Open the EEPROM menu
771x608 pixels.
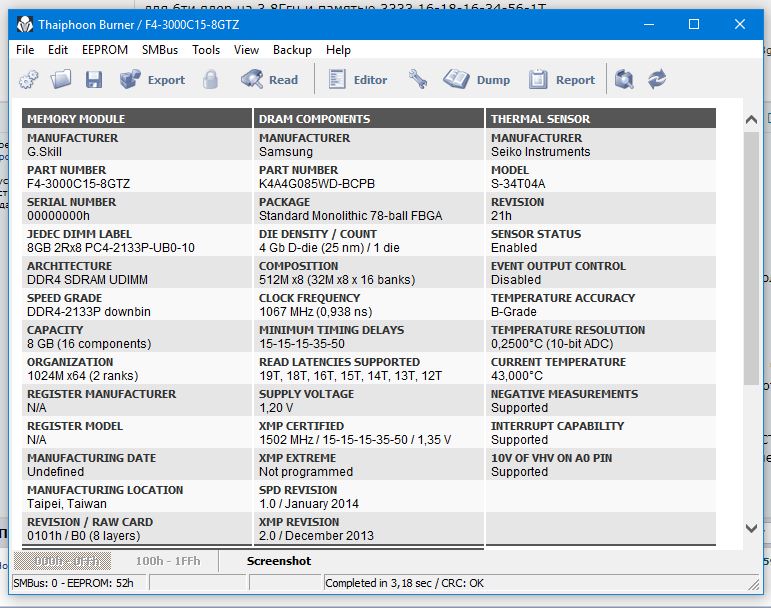(x=105, y=50)
